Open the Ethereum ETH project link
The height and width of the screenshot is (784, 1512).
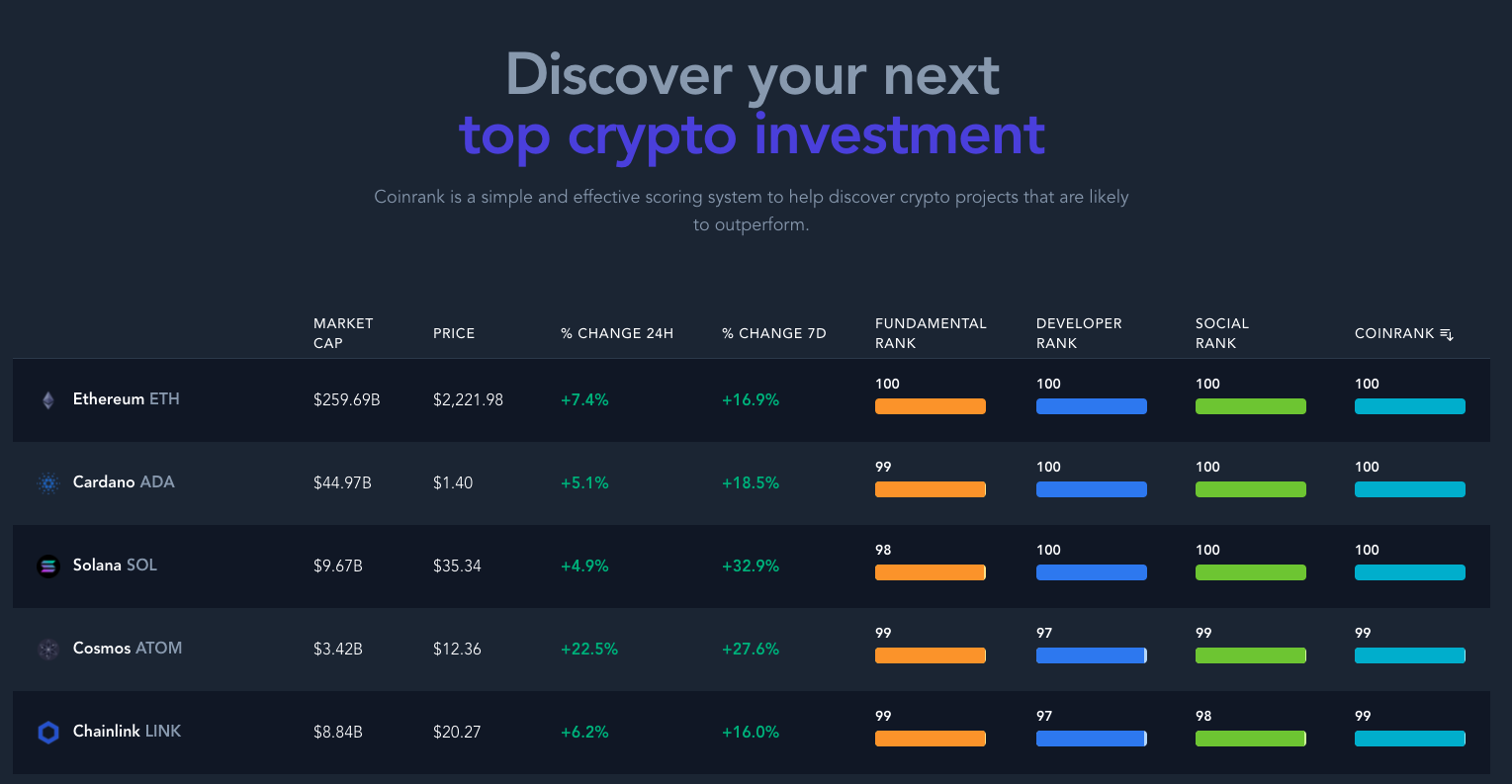tap(127, 399)
